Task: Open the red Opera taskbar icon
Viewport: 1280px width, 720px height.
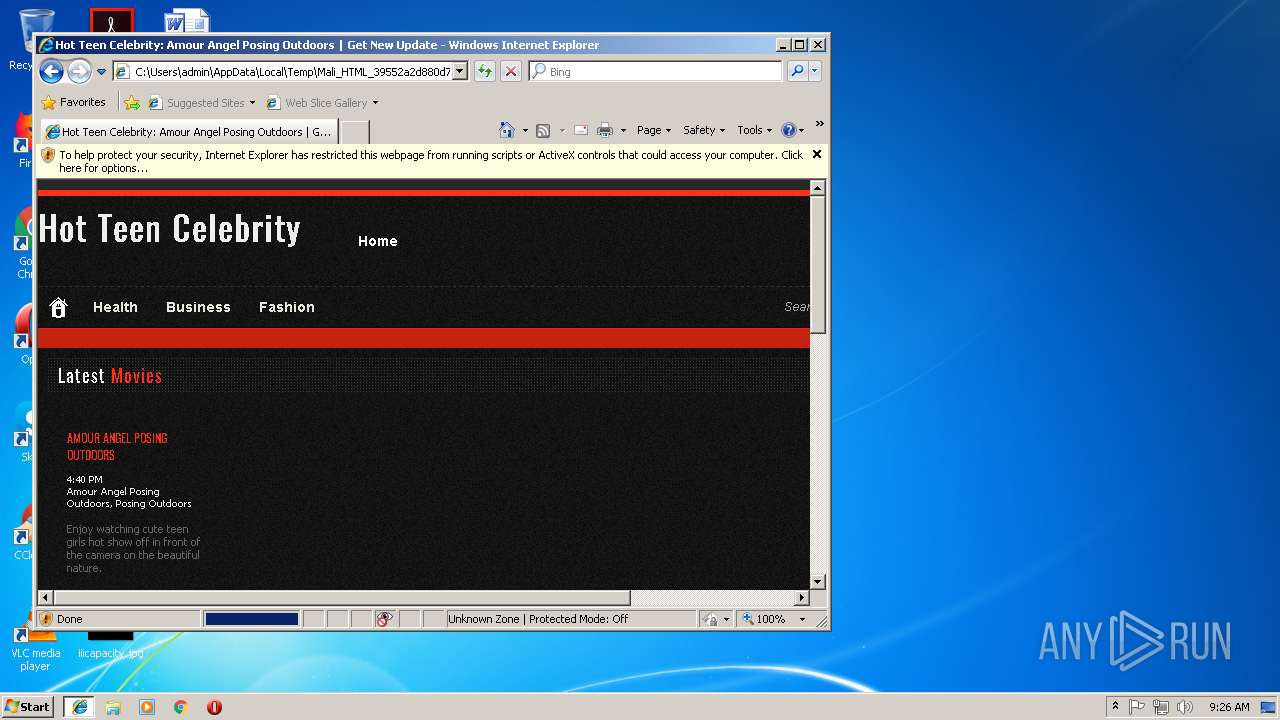Action: point(214,707)
